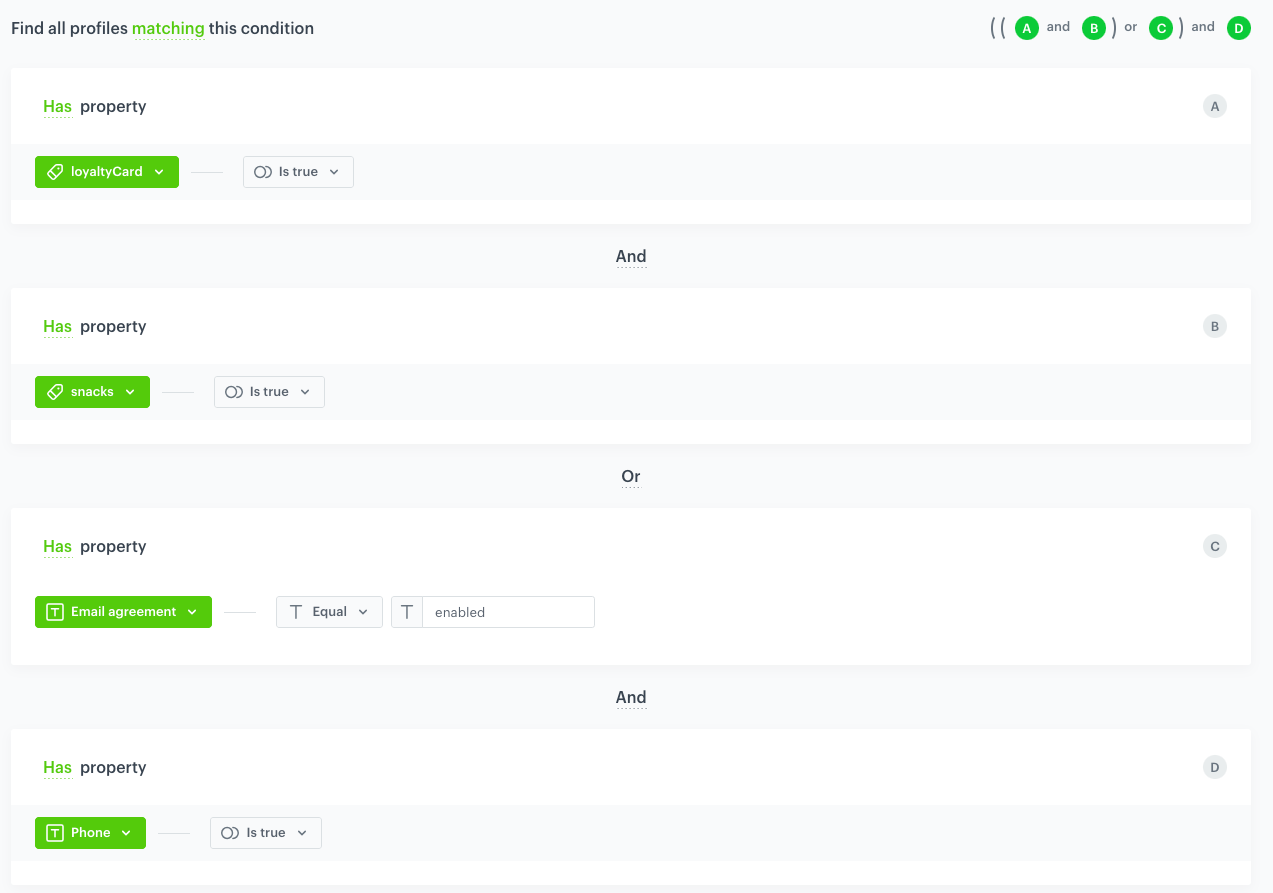
Task: Open the Email agreement property dropdown
Action: pyautogui.click(x=123, y=612)
